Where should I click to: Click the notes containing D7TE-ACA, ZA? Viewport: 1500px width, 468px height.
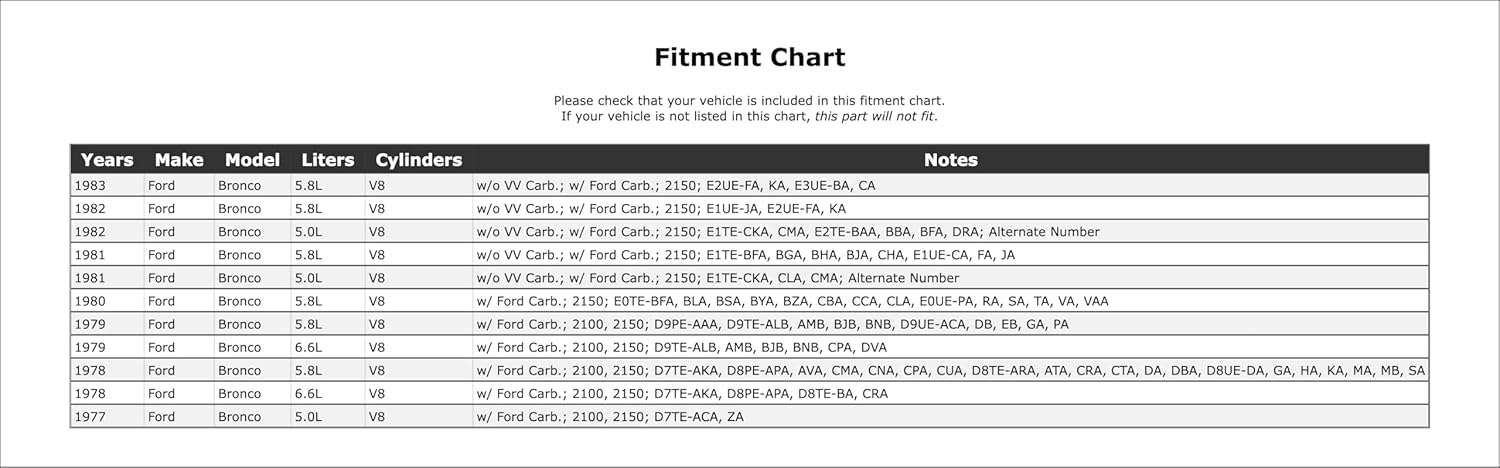pos(610,417)
